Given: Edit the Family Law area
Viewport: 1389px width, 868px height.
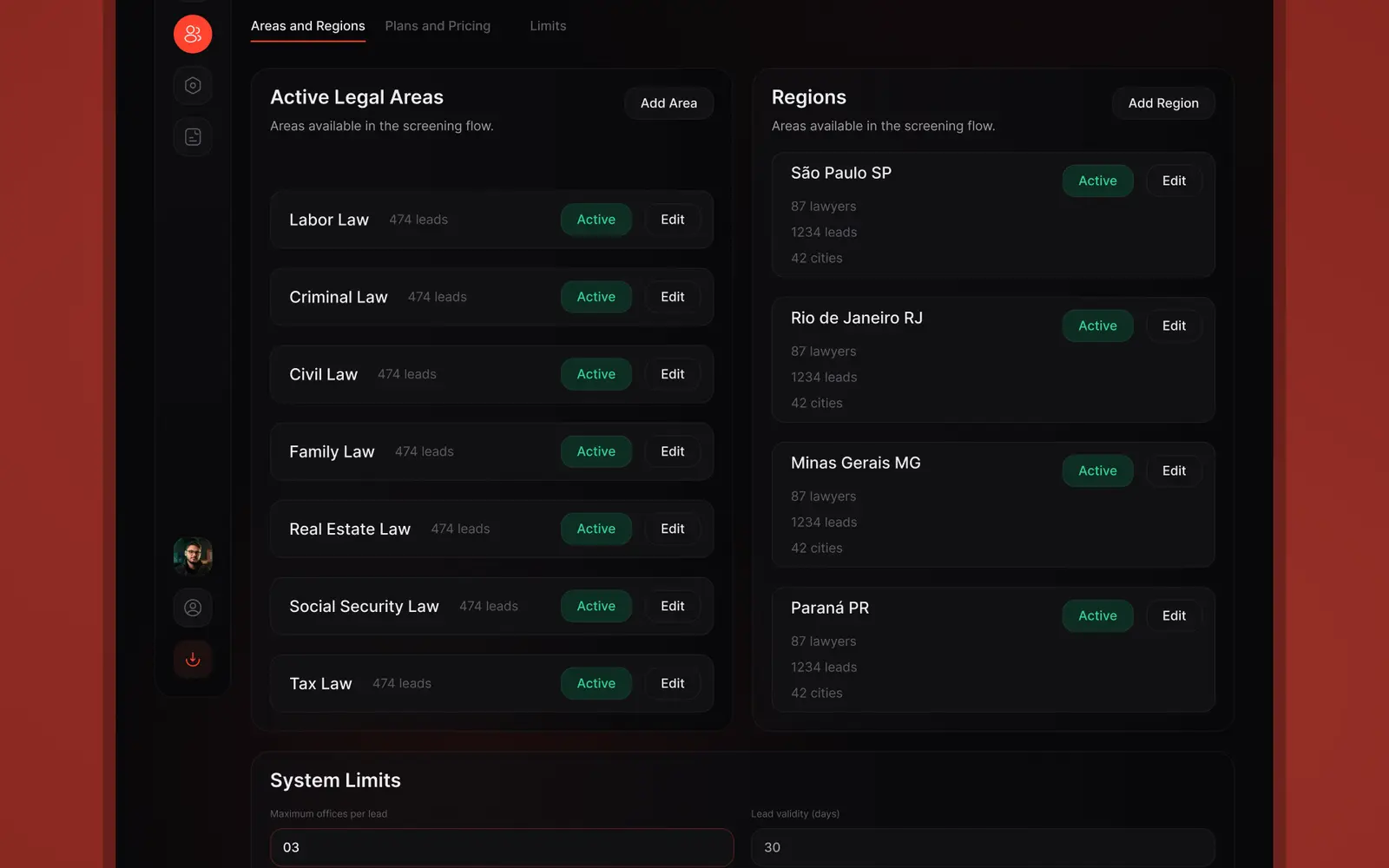Looking at the screenshot, I should point(673,451).
